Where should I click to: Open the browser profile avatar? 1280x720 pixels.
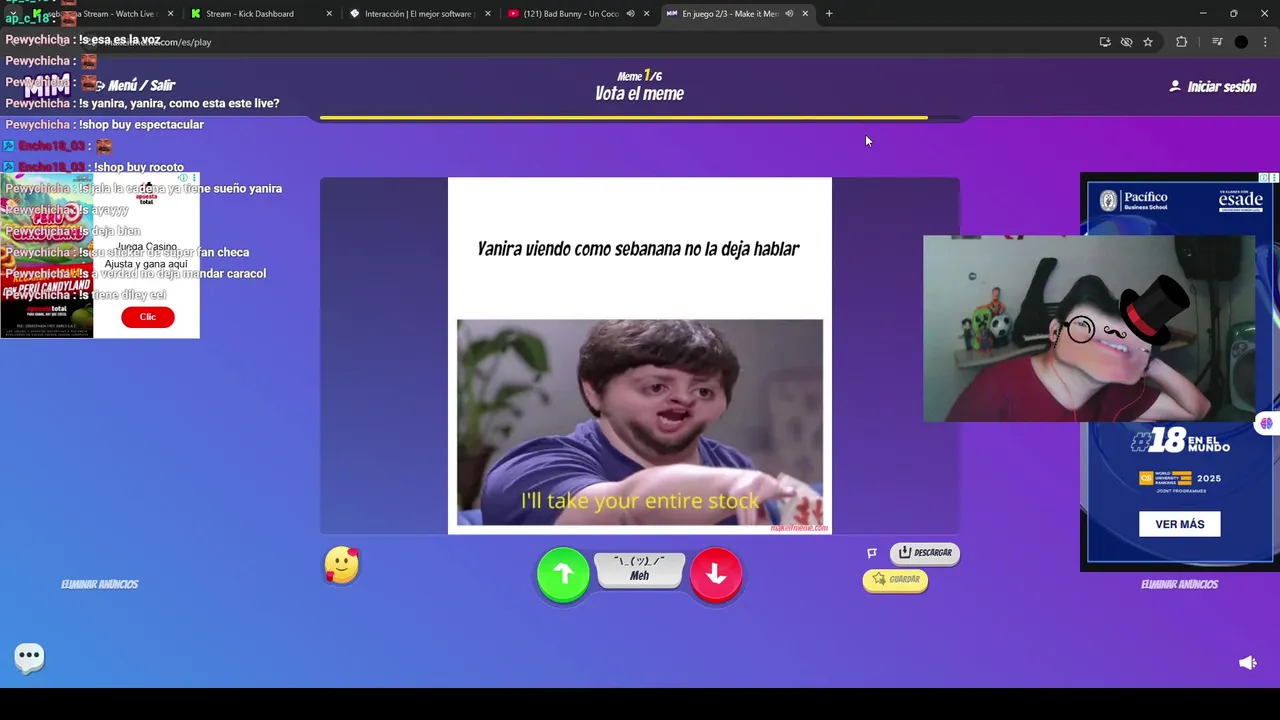[x=1241, y=42]
